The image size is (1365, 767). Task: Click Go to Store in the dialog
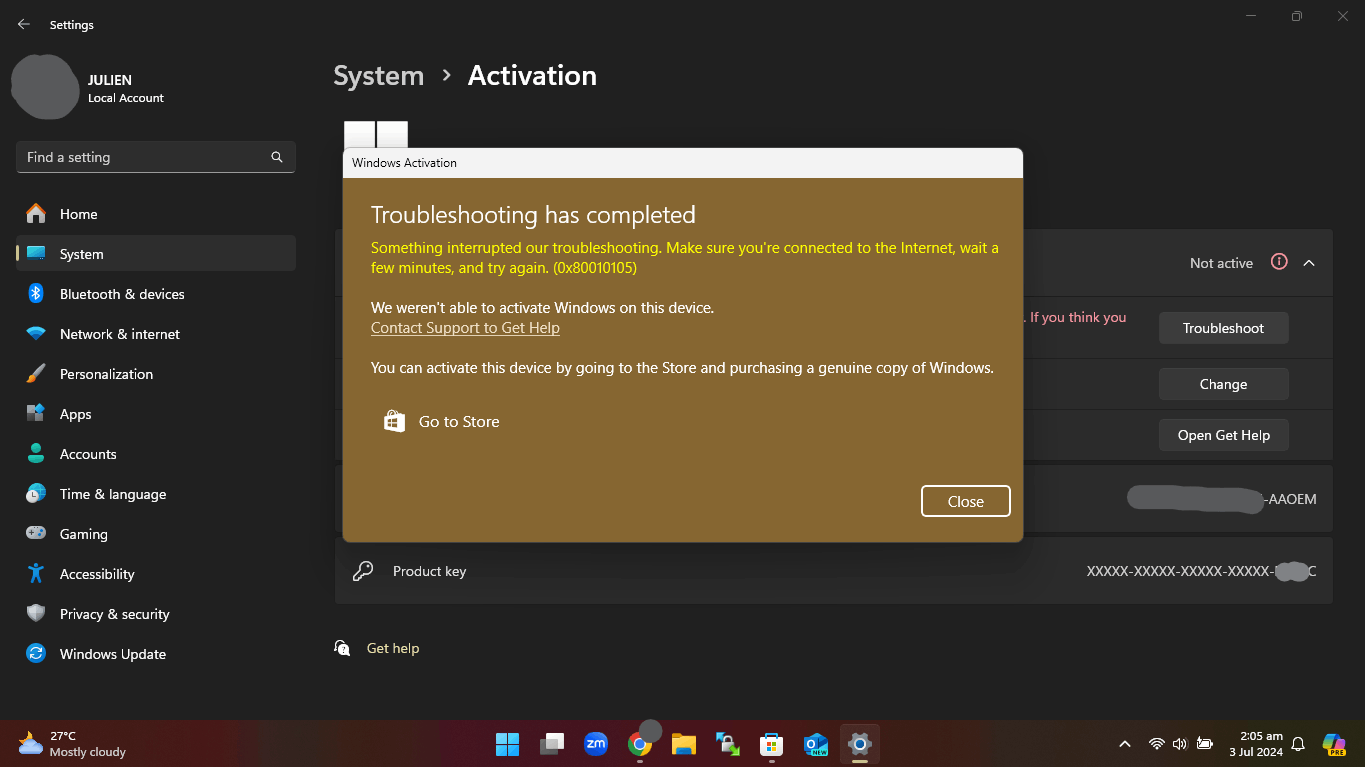(x=442, y=422)
